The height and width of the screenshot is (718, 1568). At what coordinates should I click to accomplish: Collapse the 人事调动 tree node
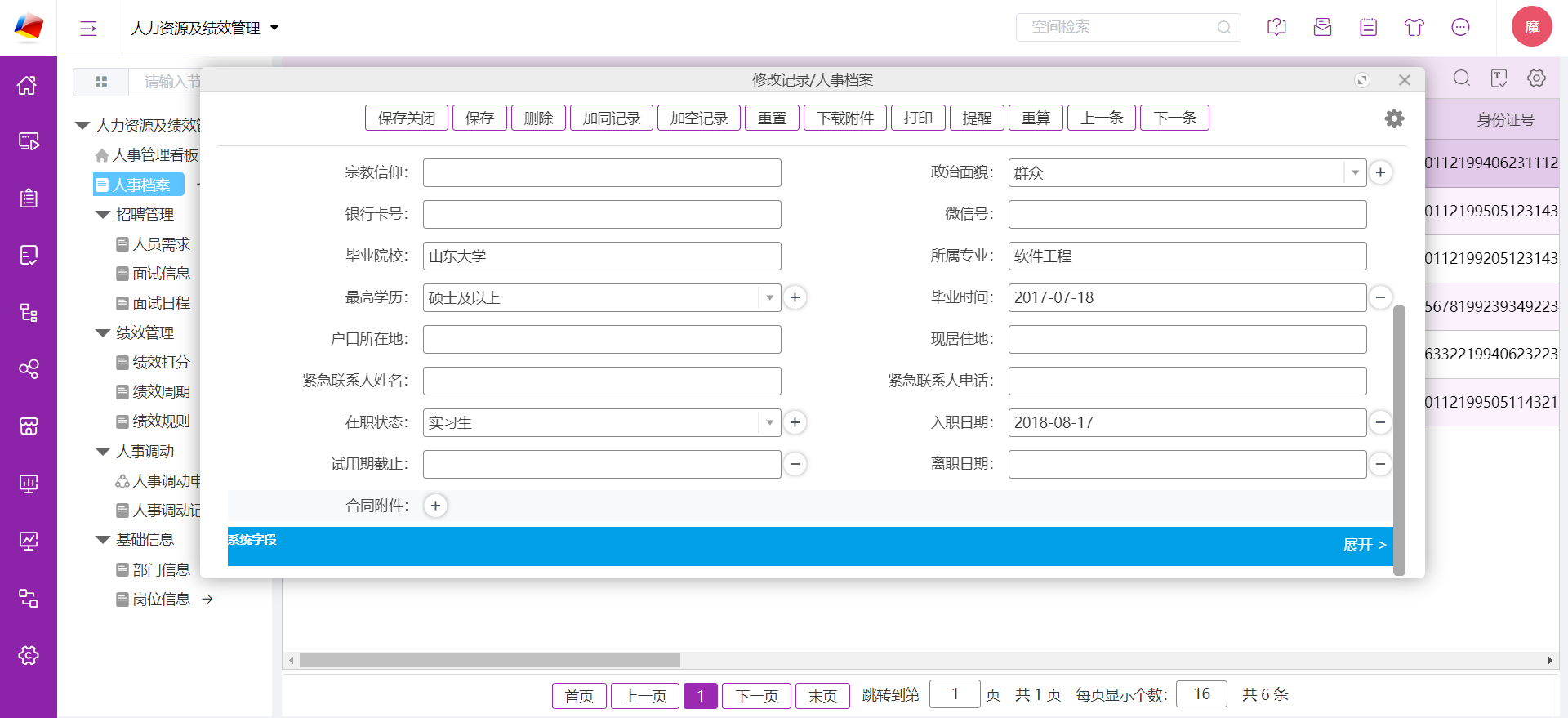[x=103, y=452]
